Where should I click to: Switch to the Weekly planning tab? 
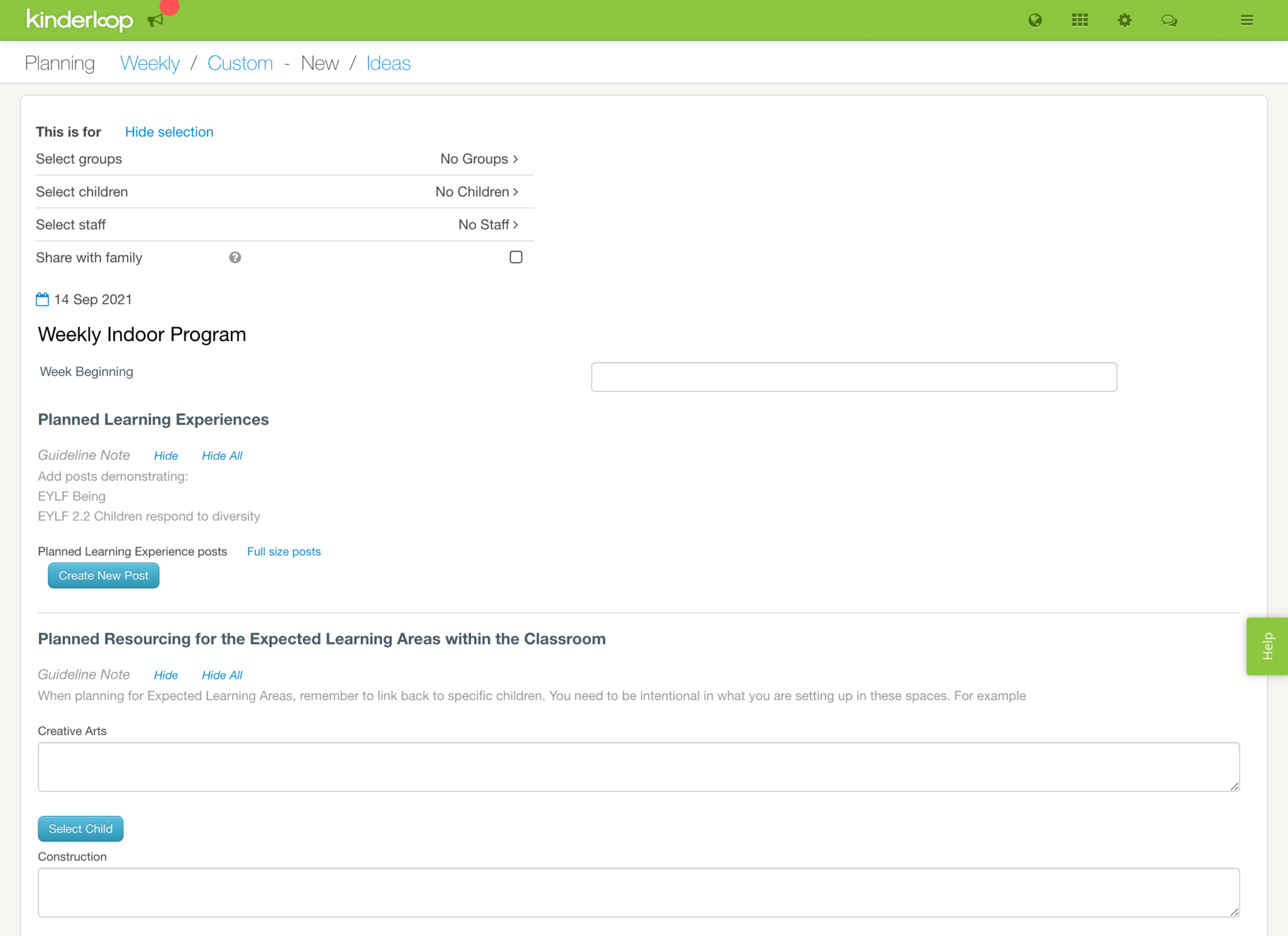coord(150,62)
